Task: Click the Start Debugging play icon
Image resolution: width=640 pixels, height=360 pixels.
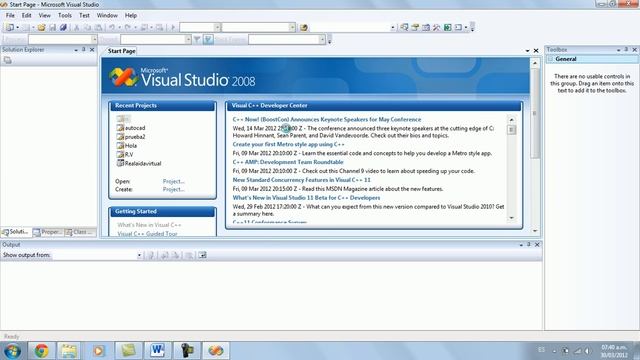Action: [173, 27]
